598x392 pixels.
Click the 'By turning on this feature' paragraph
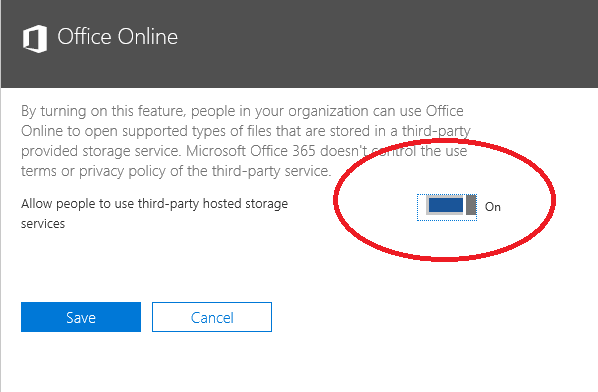click(246, 141)
